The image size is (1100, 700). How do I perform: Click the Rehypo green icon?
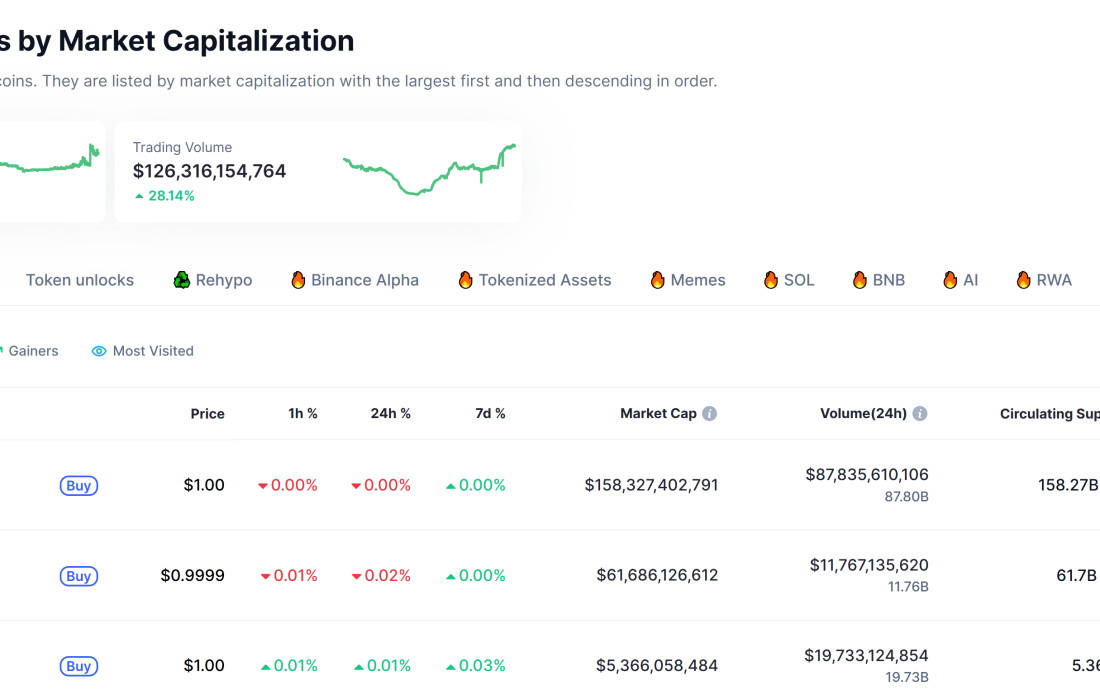pyautogui.click(x=182, y=280)
